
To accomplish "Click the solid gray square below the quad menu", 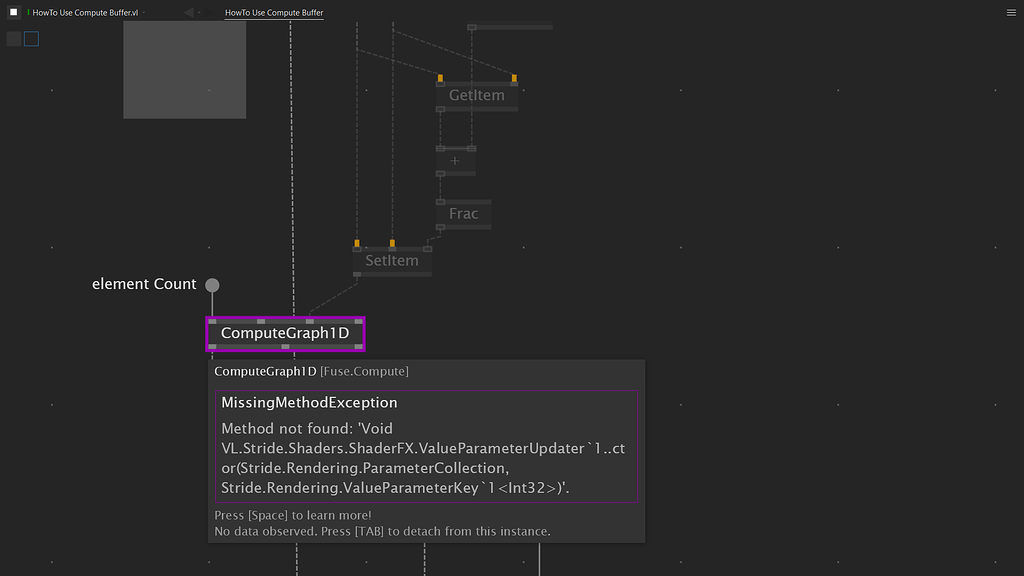I will click(x=14, y=39).
